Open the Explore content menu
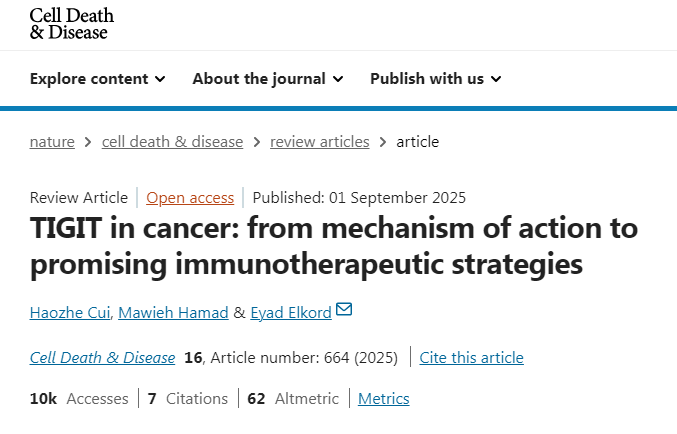Screen dimensions: 677x434 click(x=89, y=79)
